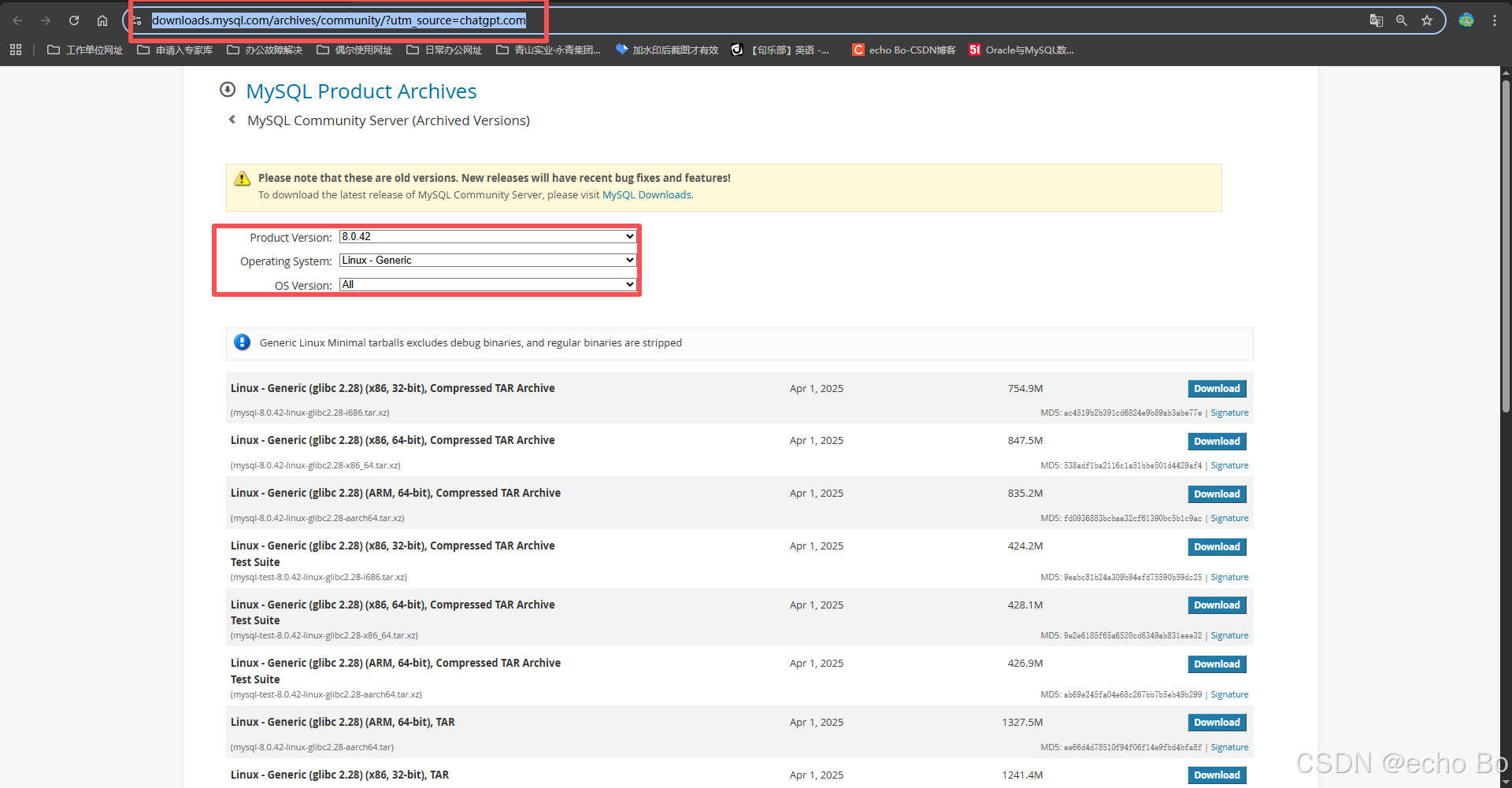Download the x86 32-bit TAR (1241.4M)

[x=1217, y=775]
